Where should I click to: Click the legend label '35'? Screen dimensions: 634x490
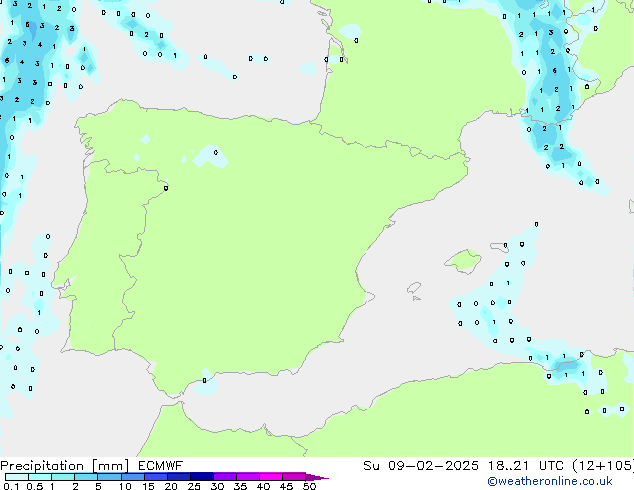point(240,486)
